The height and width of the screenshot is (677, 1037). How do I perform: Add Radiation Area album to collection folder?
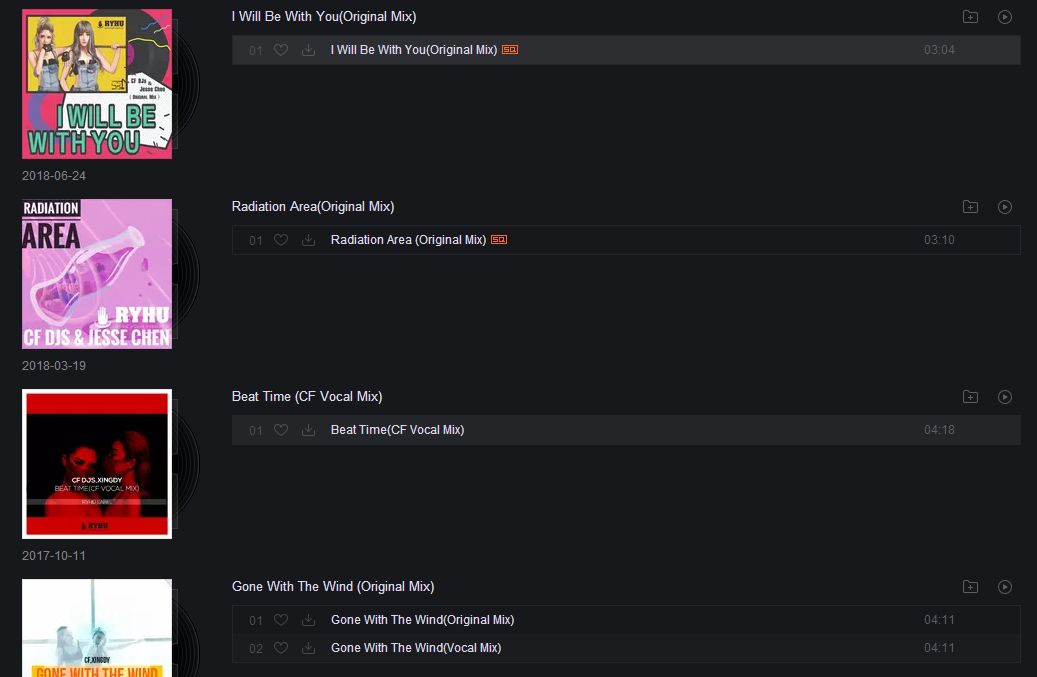pos(970,207)
